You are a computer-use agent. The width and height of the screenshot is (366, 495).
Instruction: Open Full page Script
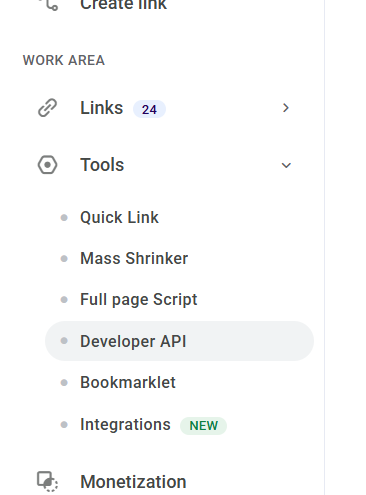click(139, 300)
